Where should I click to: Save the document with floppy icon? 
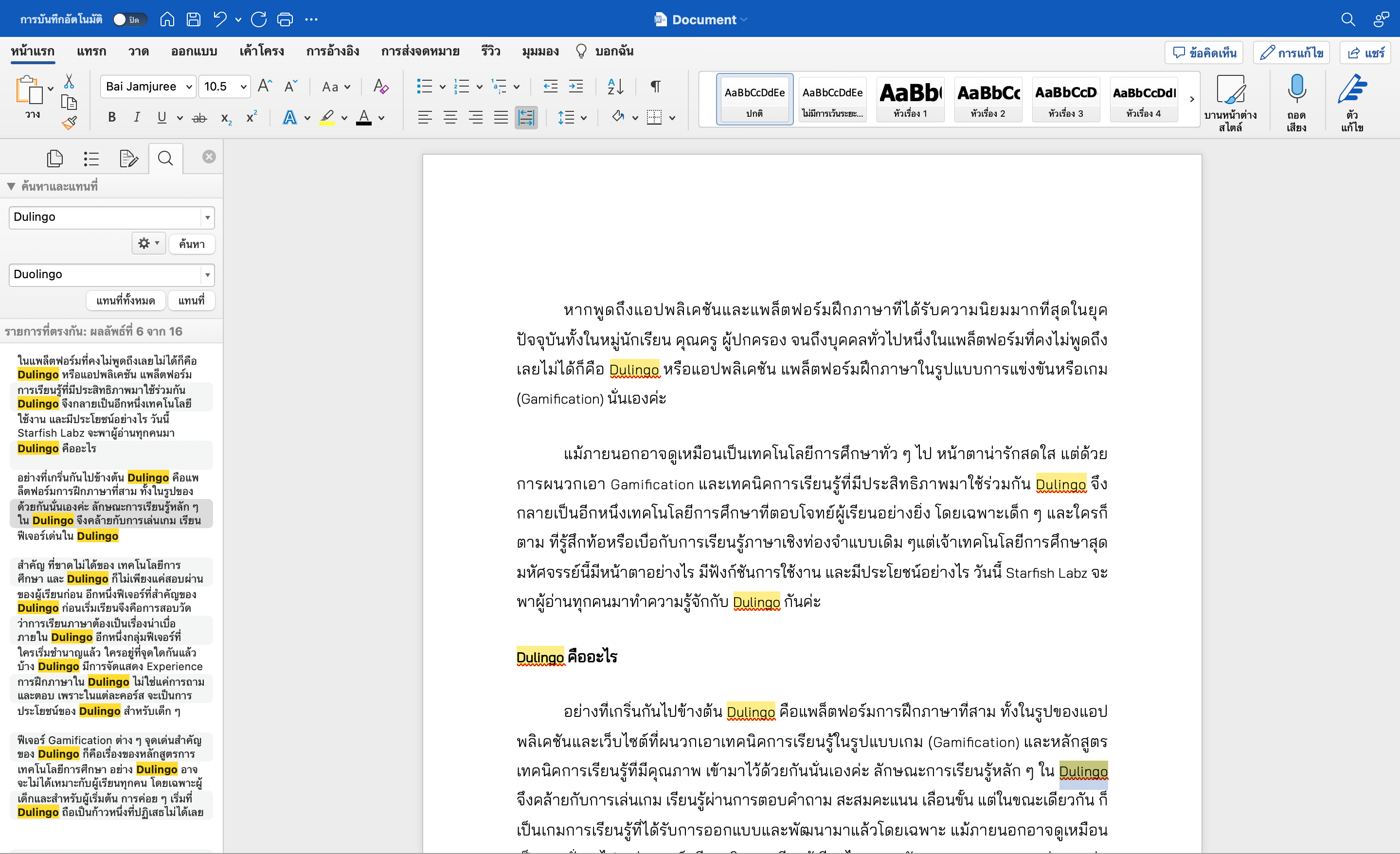click(193, 19)
